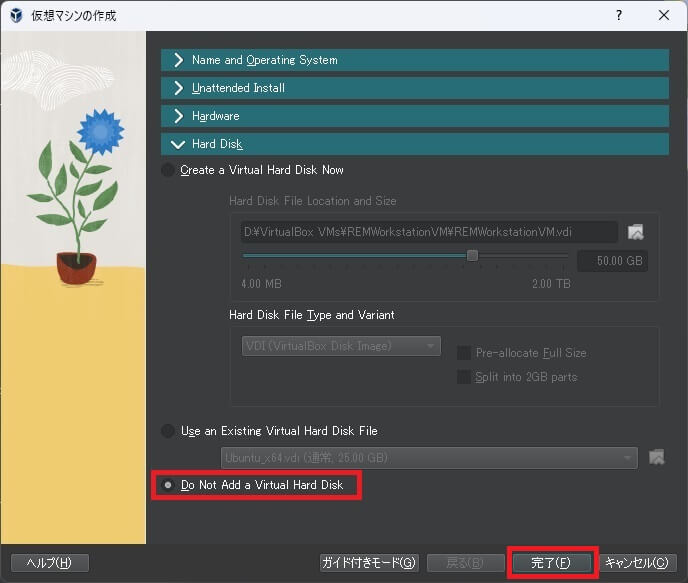The image size is (688, 583).
Task: Select Create a Virtual Hard Disk Now
Action: click(x=254, y=170)
